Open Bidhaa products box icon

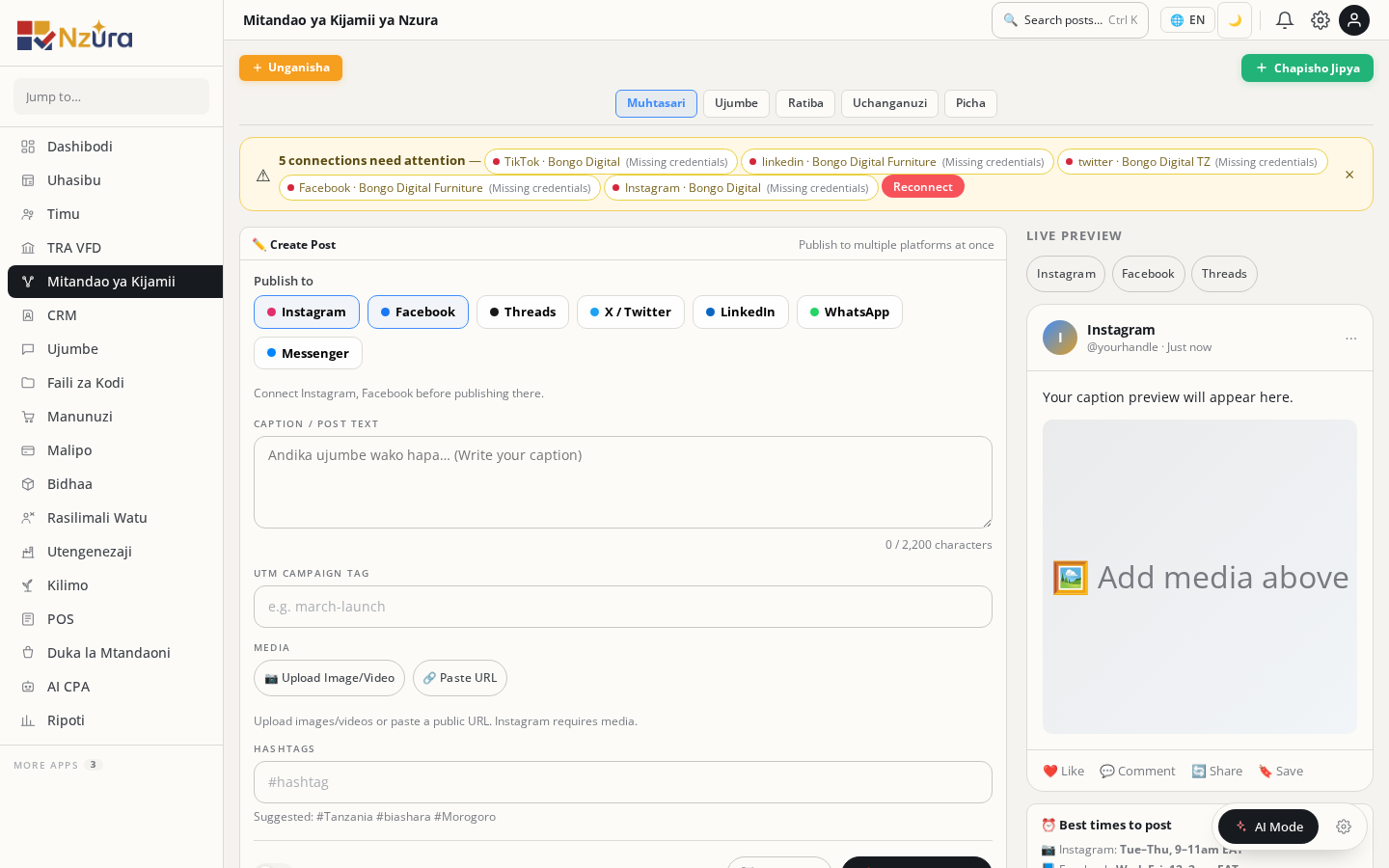click(28, 484)
